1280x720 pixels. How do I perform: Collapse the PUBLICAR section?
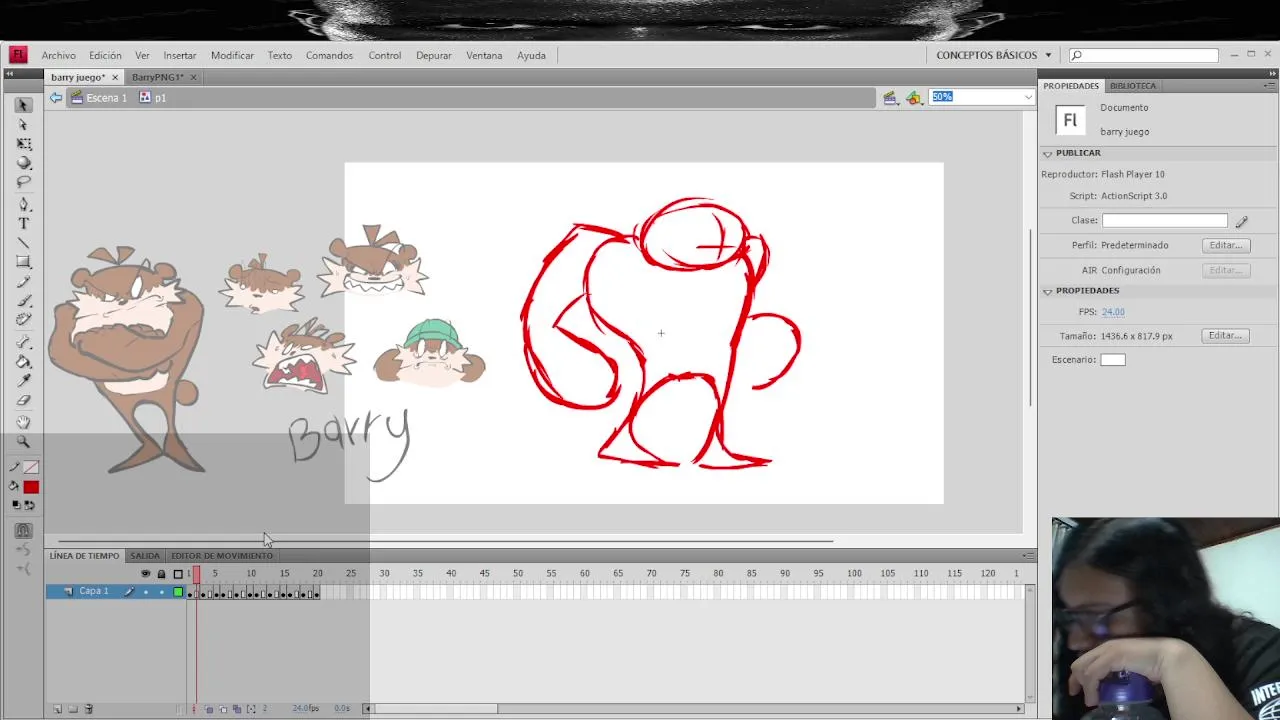[1047, 153]
